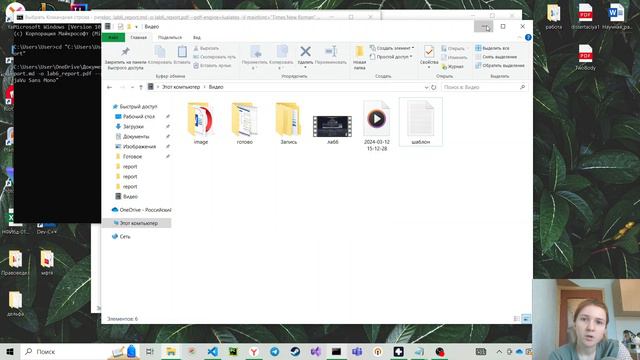
Task: Open Рабочий стол in the navigation pane
Action: 139,117
